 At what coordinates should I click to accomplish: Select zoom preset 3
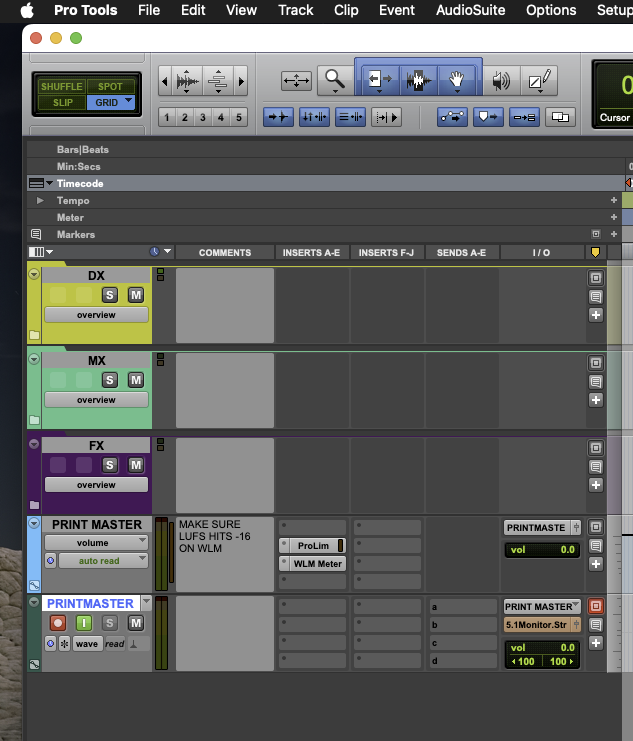[203, 117]
